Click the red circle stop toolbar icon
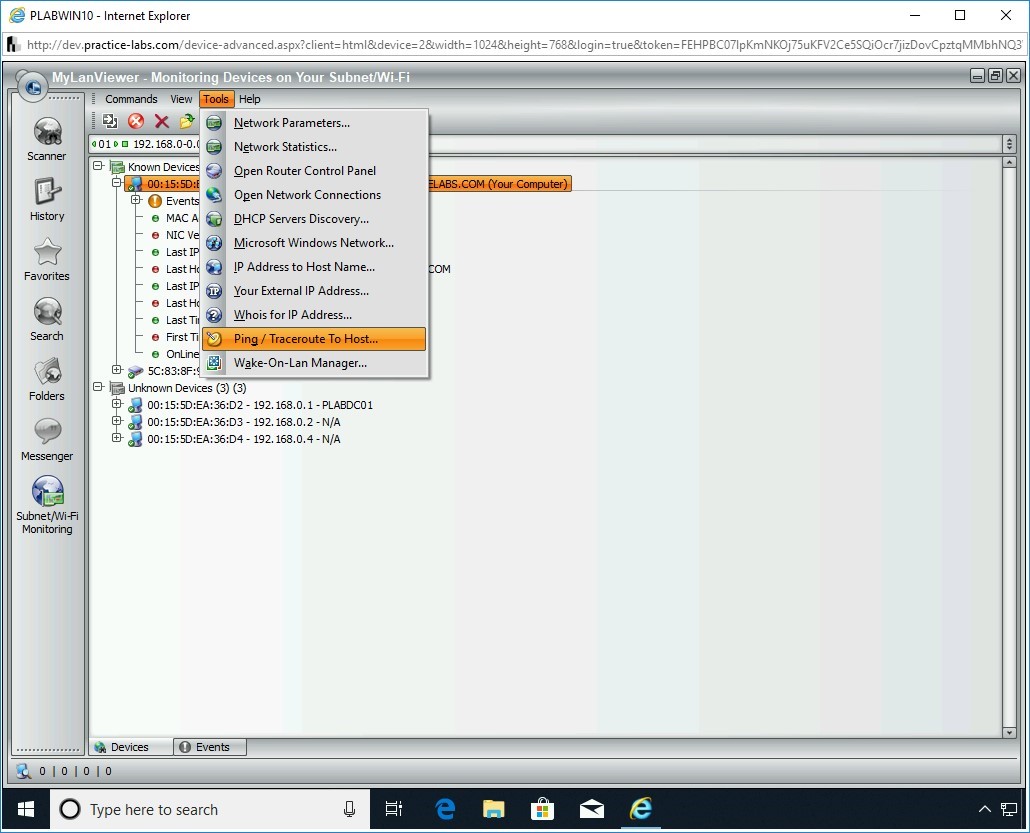Screen dimensions: 1030x833 (x=136, y=121)
